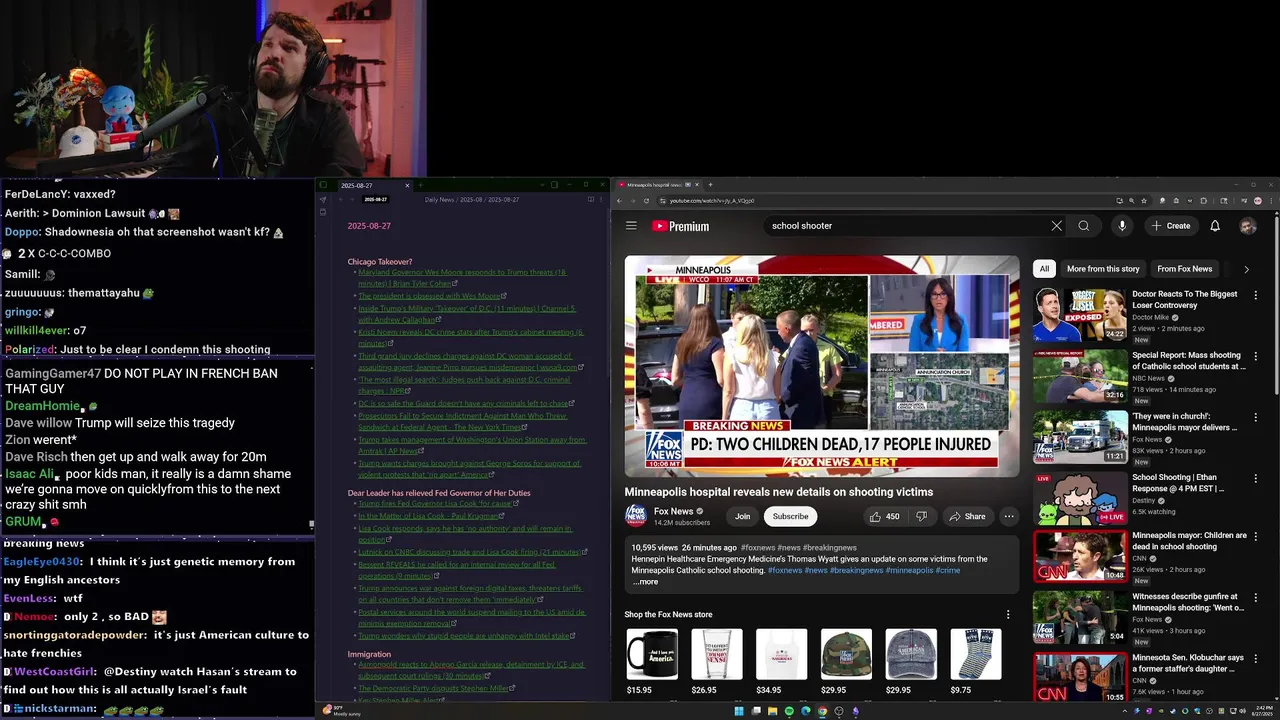Open Chrome from the taskbar
This screenshot has width=1280, height=720.
pyautogui.click(x=822, y=711)
